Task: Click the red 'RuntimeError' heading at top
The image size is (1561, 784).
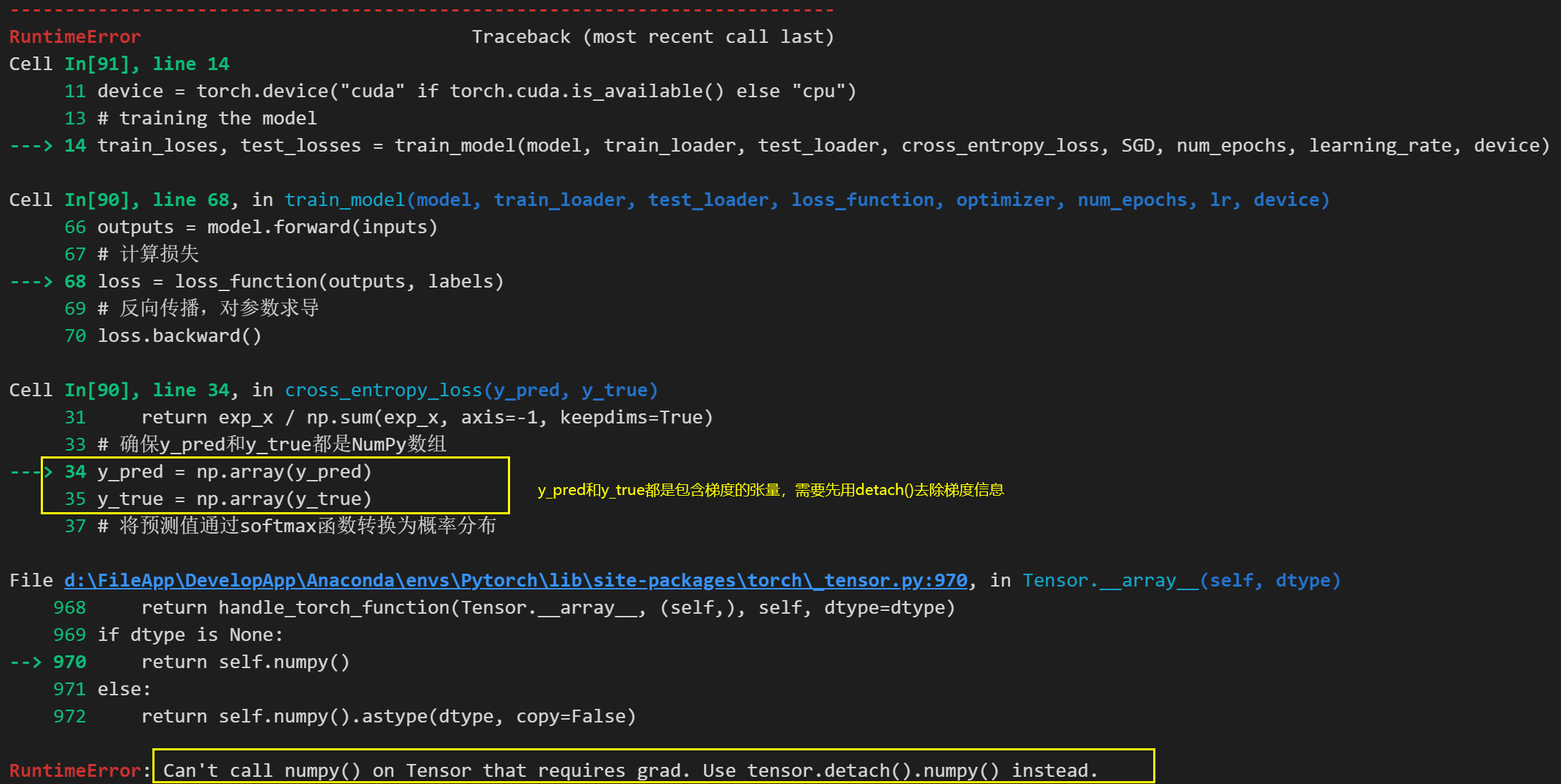Action: click(75, 37)
